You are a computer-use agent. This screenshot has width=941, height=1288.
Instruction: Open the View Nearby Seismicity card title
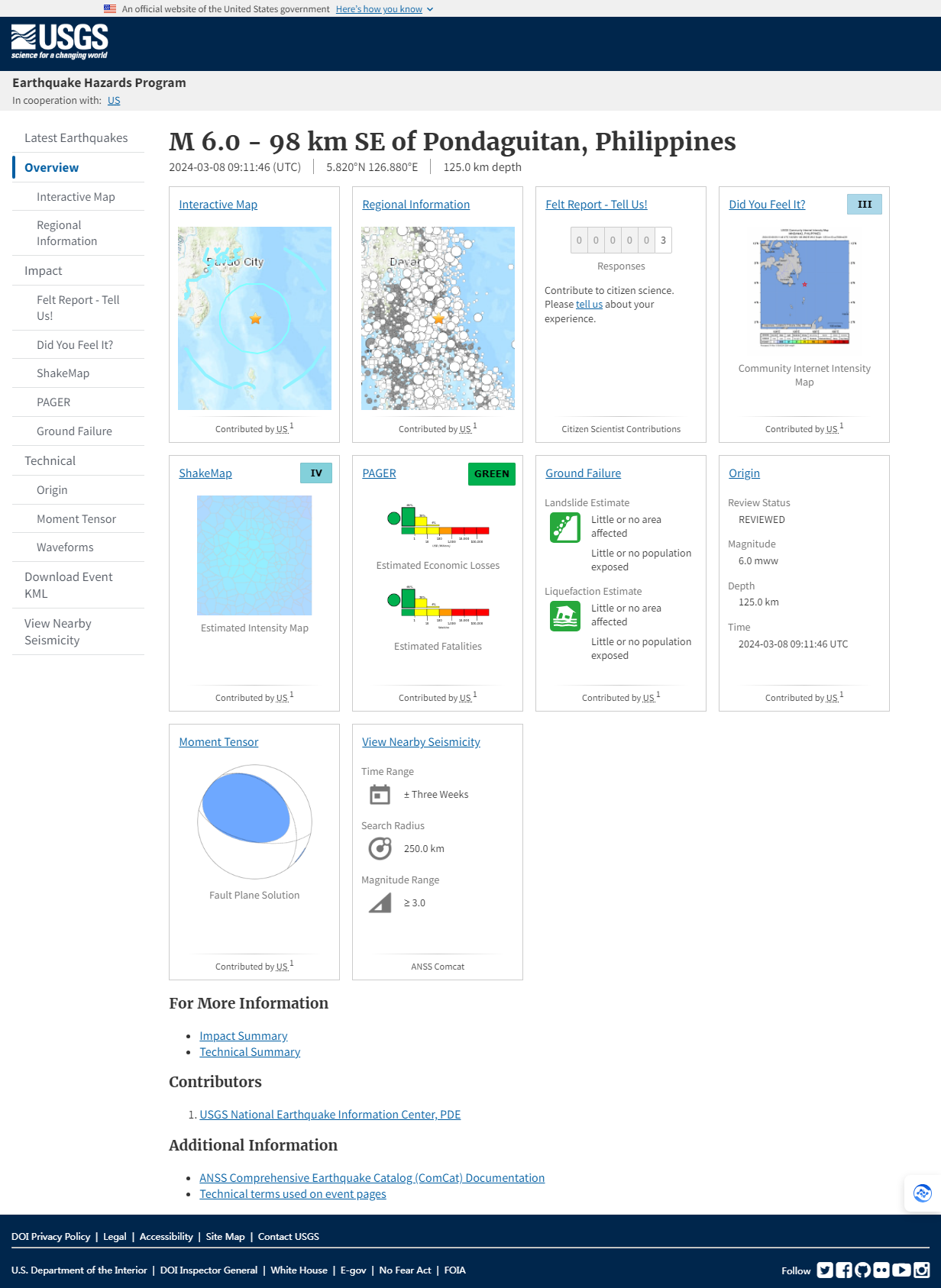(x=421, y=742)
